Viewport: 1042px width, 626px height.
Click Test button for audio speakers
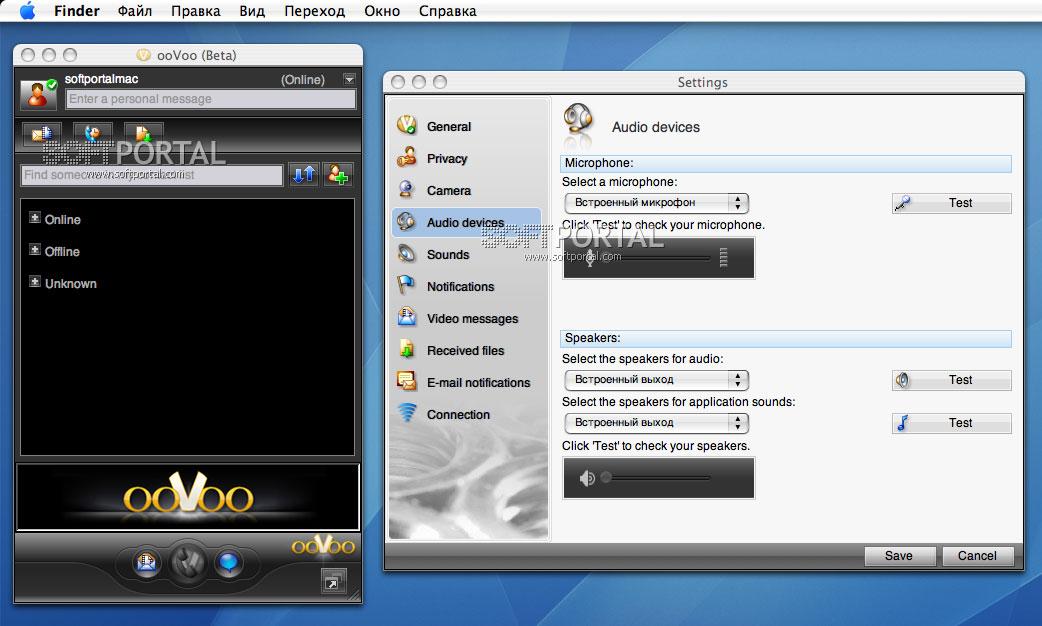[x=952, y=380]
